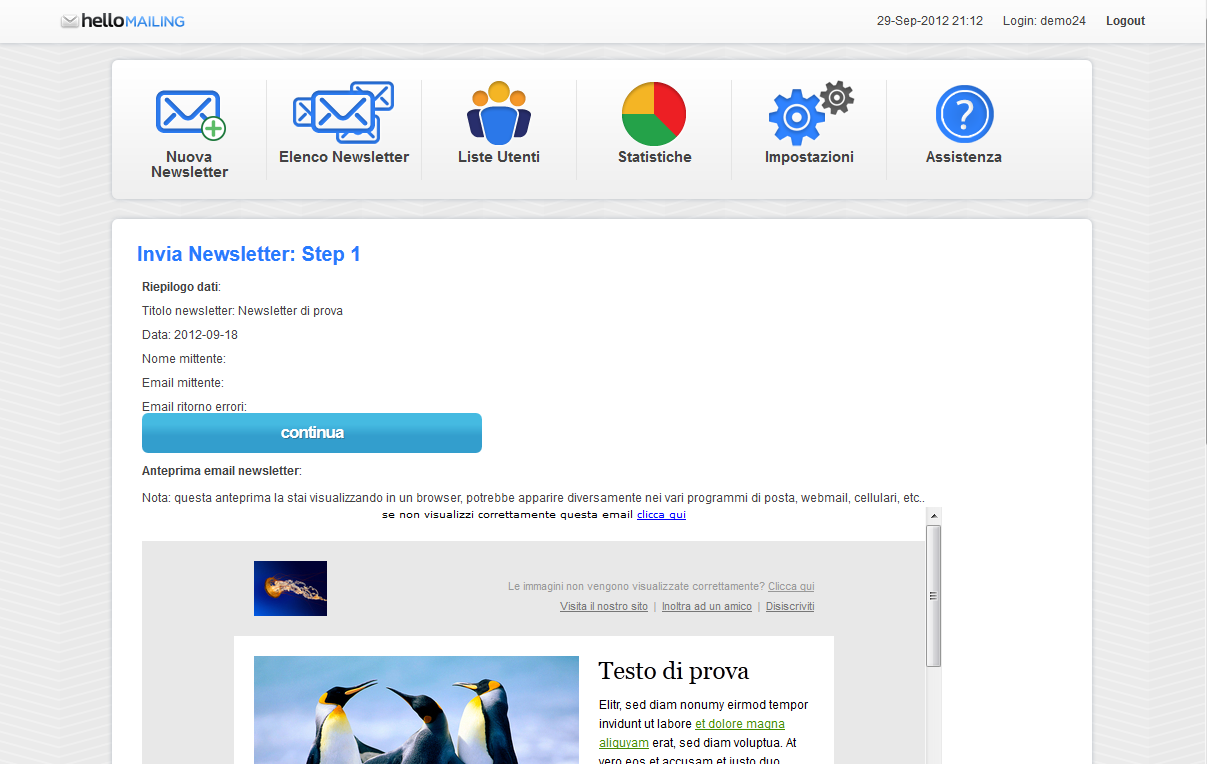The image size is (1207, 764).
Task: Click the 'Nome mittente:' label
Action: (184, 359)
